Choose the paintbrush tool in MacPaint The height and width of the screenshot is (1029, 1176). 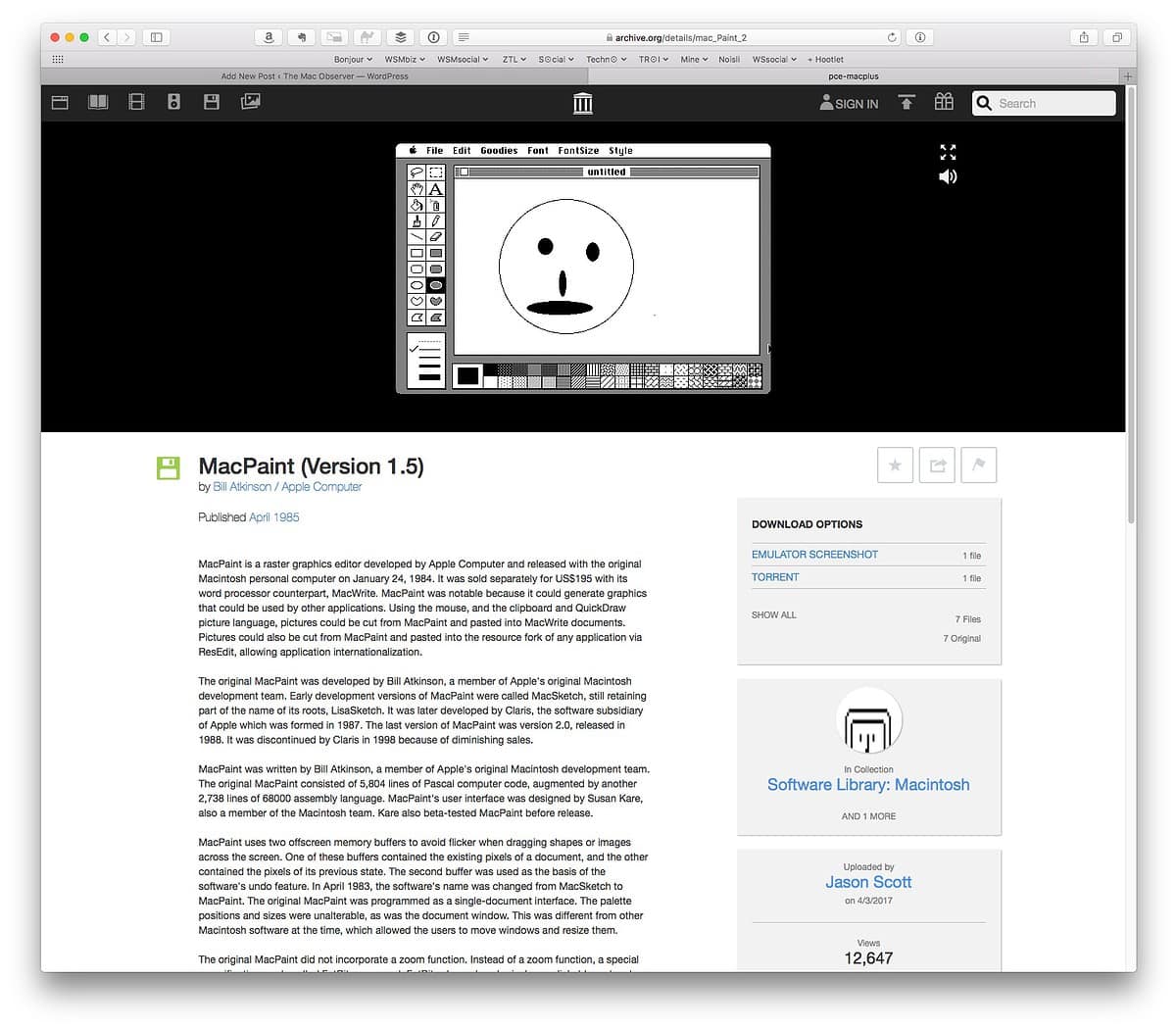click(416, 220)
